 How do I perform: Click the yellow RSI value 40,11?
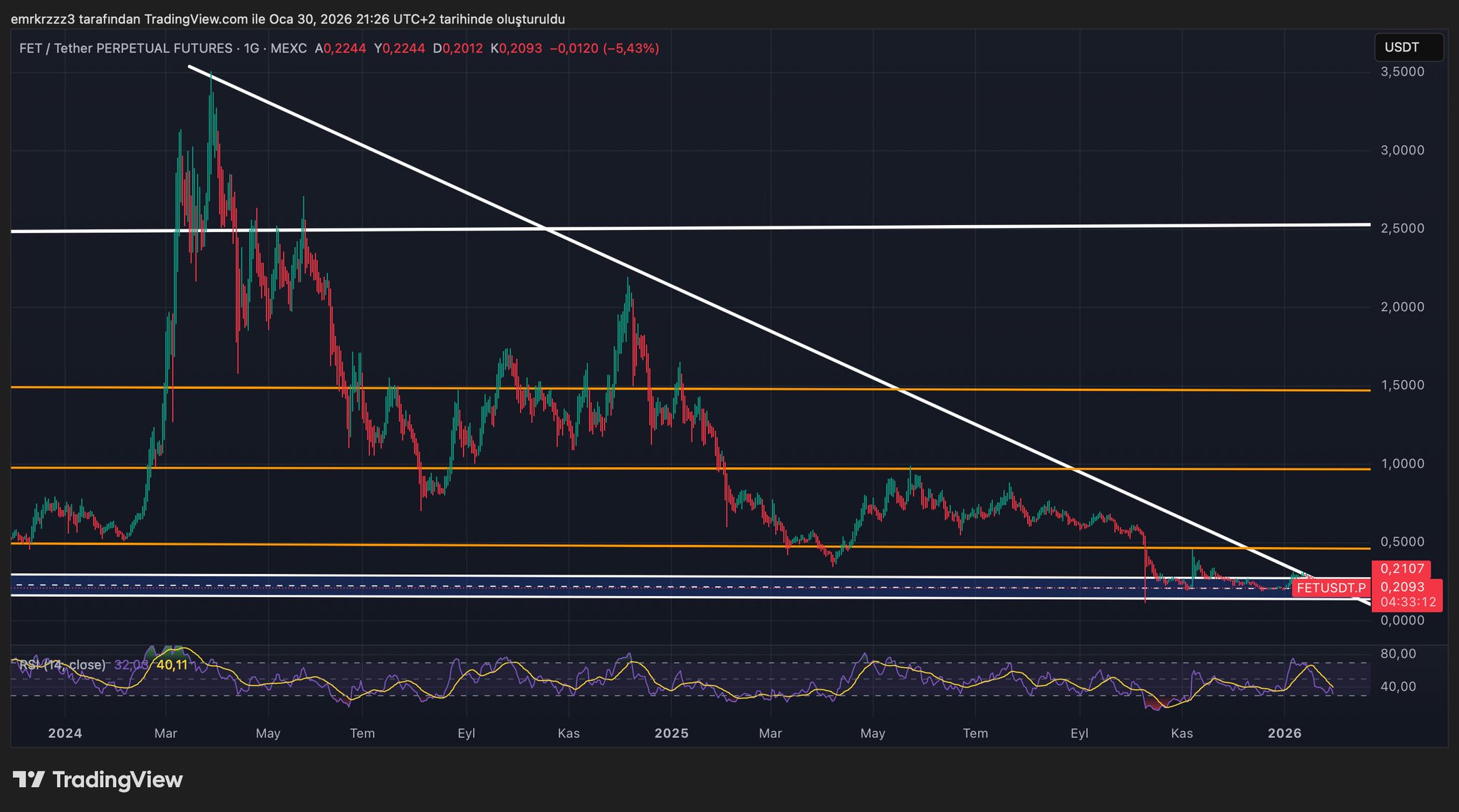point(172,665)
